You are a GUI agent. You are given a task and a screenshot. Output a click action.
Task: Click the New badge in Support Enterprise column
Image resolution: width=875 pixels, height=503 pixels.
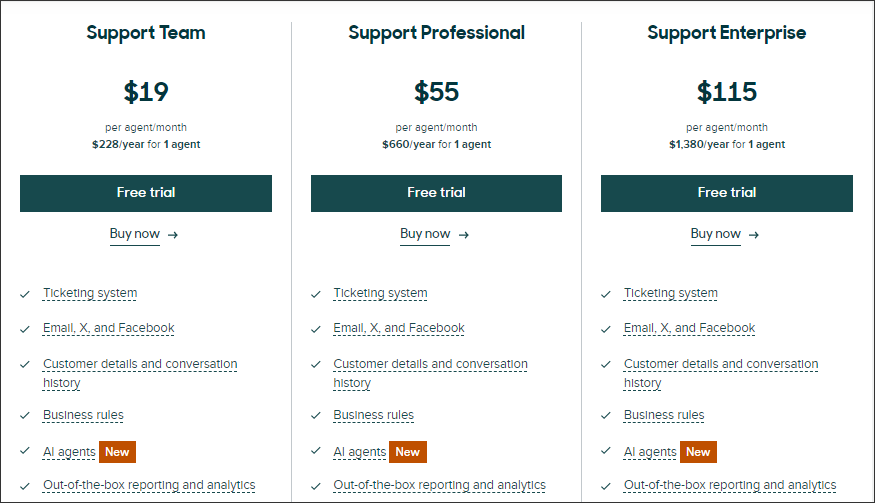point(698,452)
